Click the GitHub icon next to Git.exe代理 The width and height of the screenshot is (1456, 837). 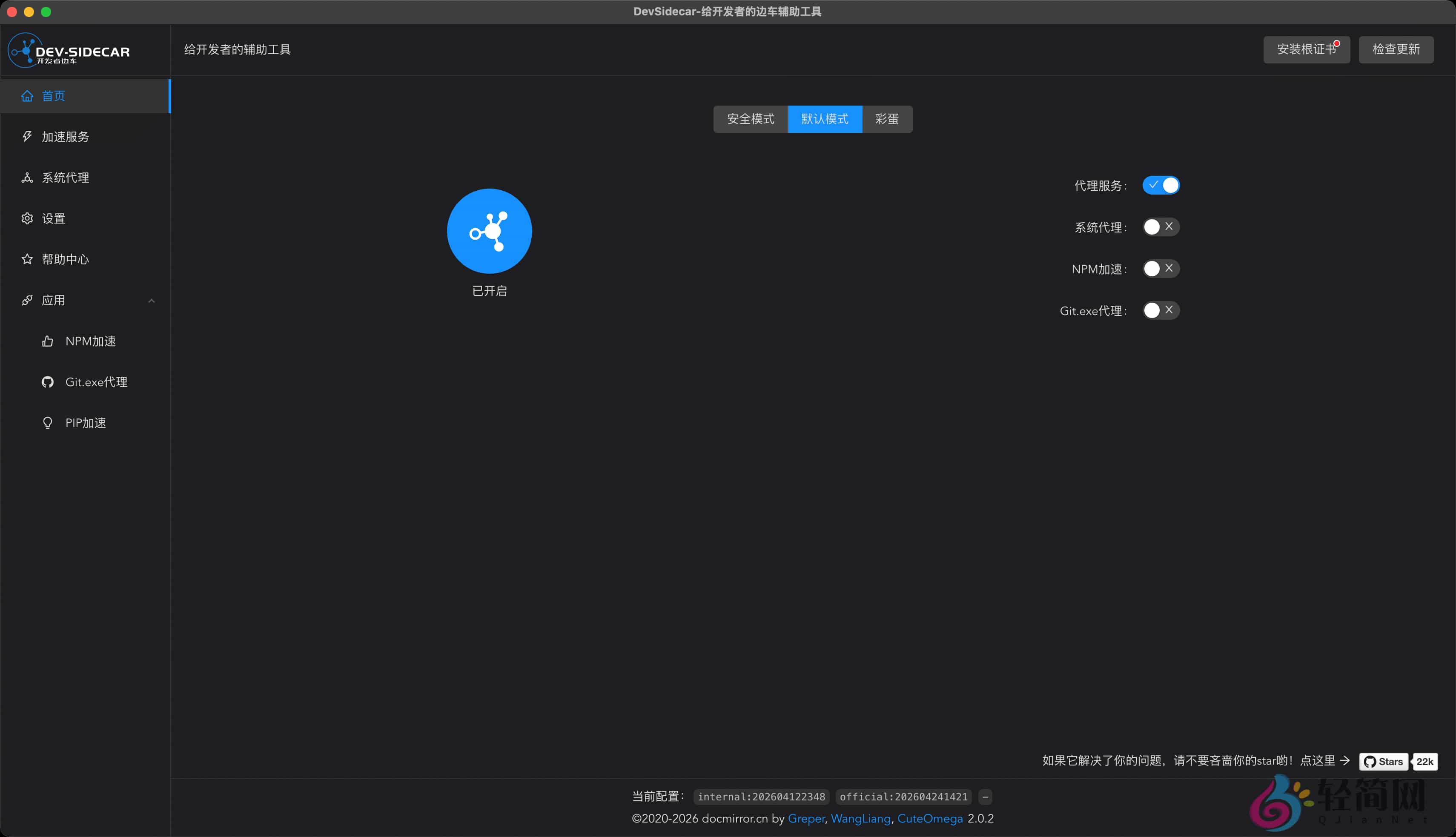(48, 381)
